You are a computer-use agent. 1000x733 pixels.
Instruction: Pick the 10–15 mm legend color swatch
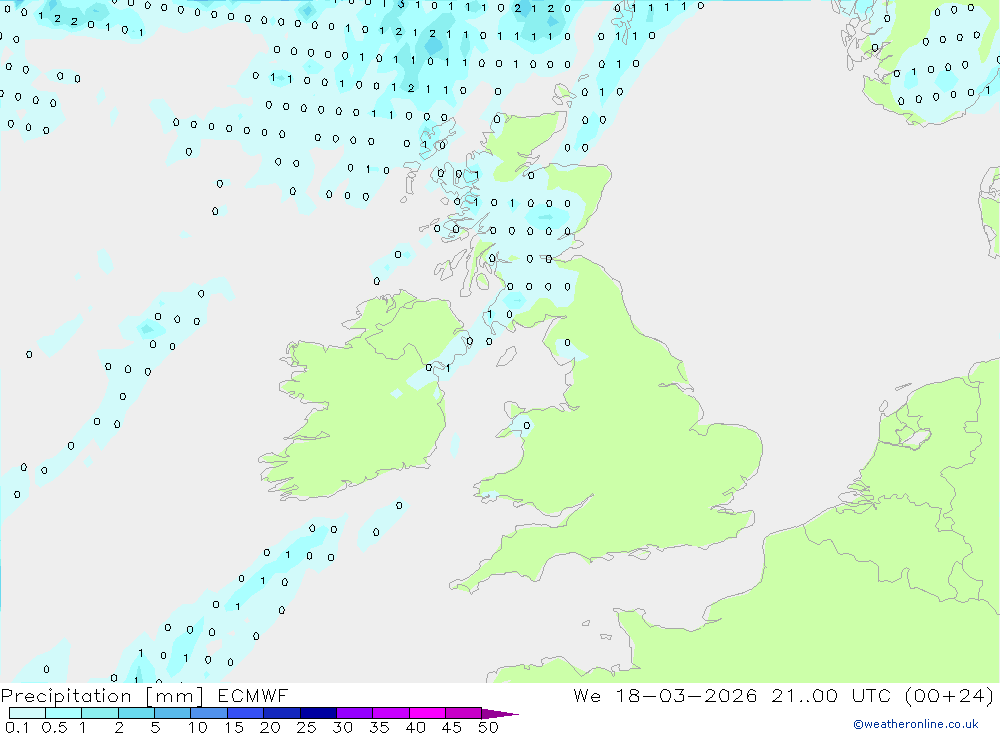click(x=209, y=713)
